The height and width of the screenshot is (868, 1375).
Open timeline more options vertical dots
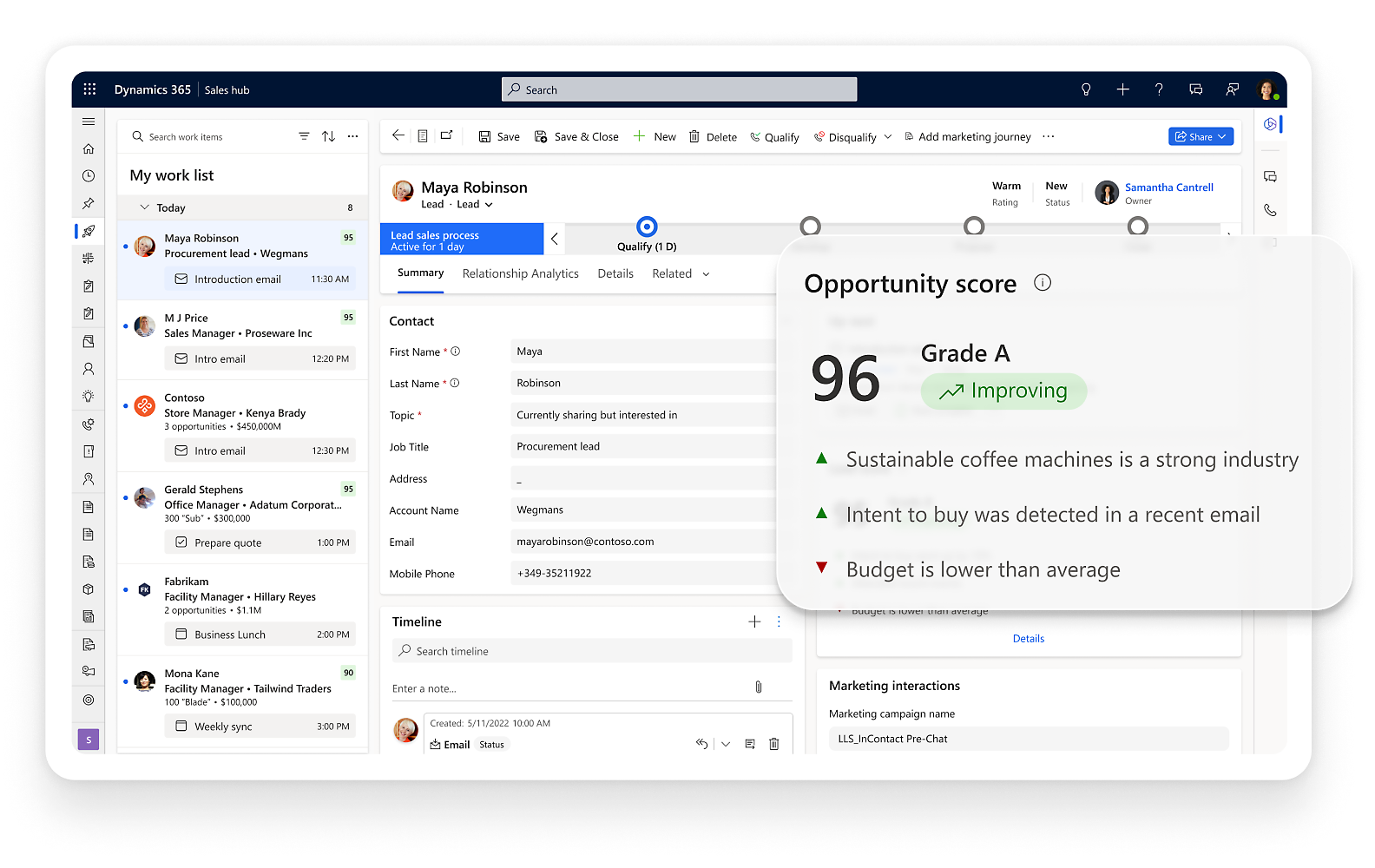click(779, 621)
